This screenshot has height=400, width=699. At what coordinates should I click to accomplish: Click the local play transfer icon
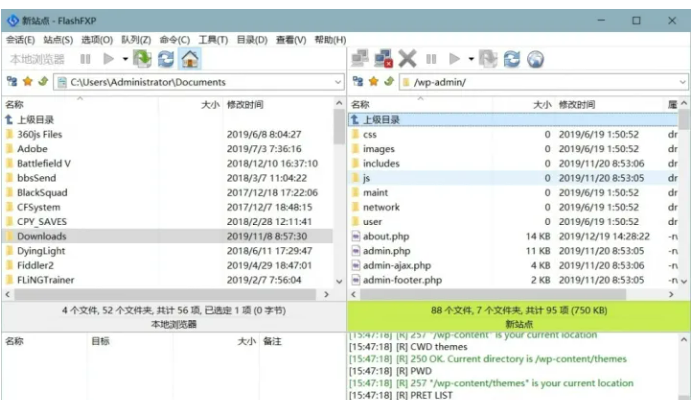[108, 59]
